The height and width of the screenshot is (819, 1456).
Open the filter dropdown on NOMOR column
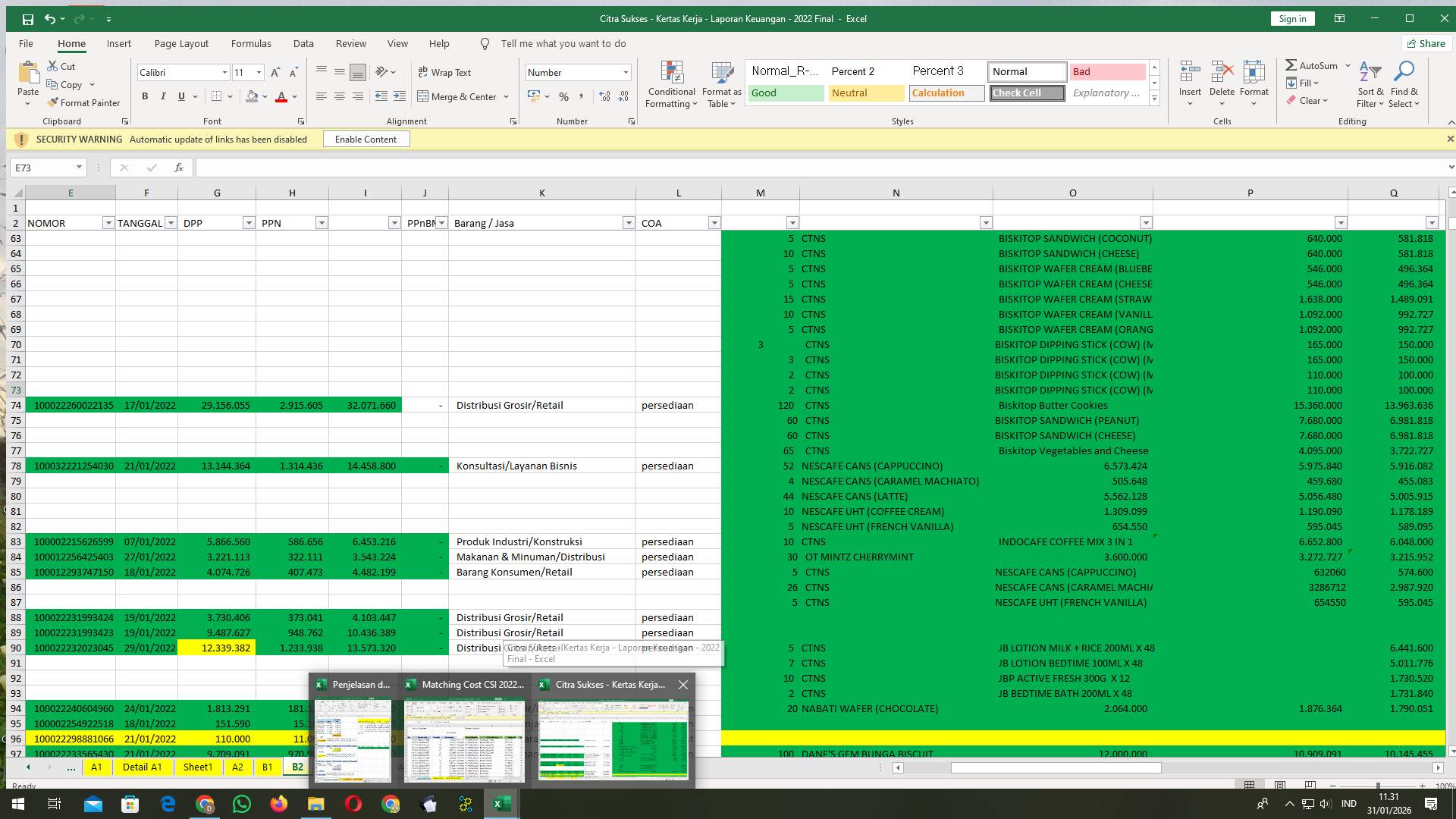tap(108, 222)
